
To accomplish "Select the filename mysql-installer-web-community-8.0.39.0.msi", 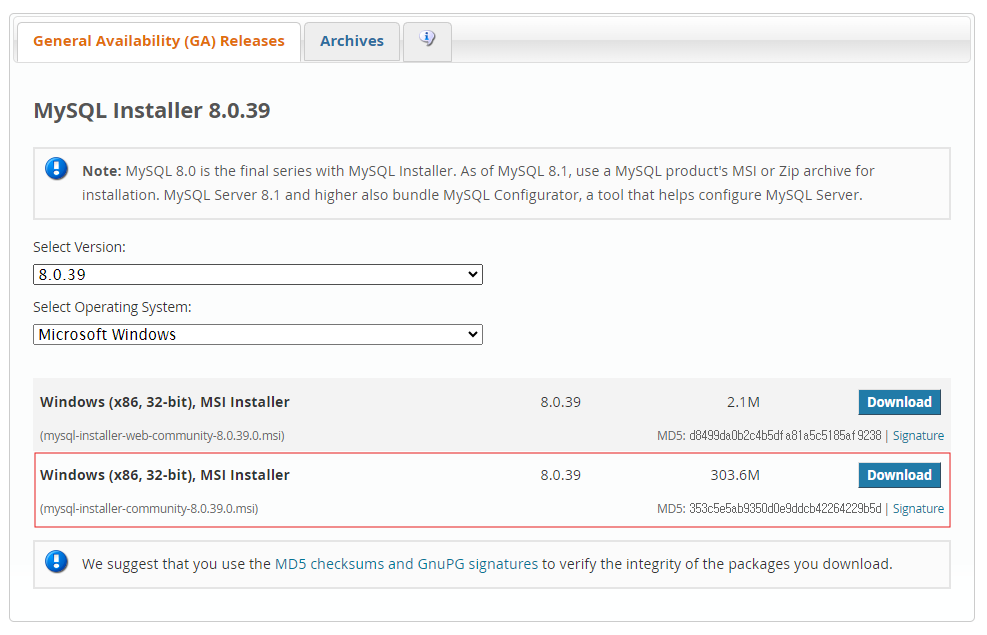I will [162, 436].
